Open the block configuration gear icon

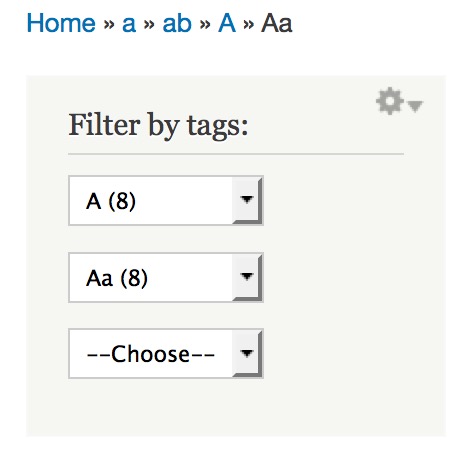390,101
